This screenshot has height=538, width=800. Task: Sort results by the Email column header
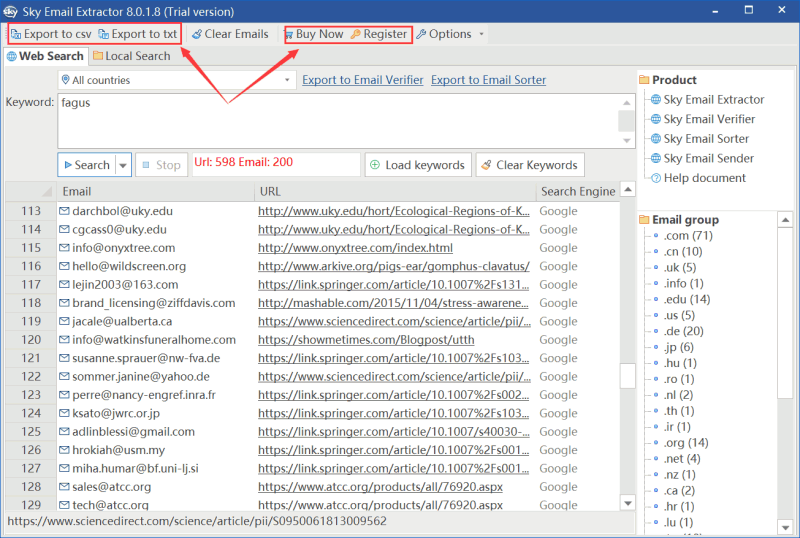tap(150, 191)
